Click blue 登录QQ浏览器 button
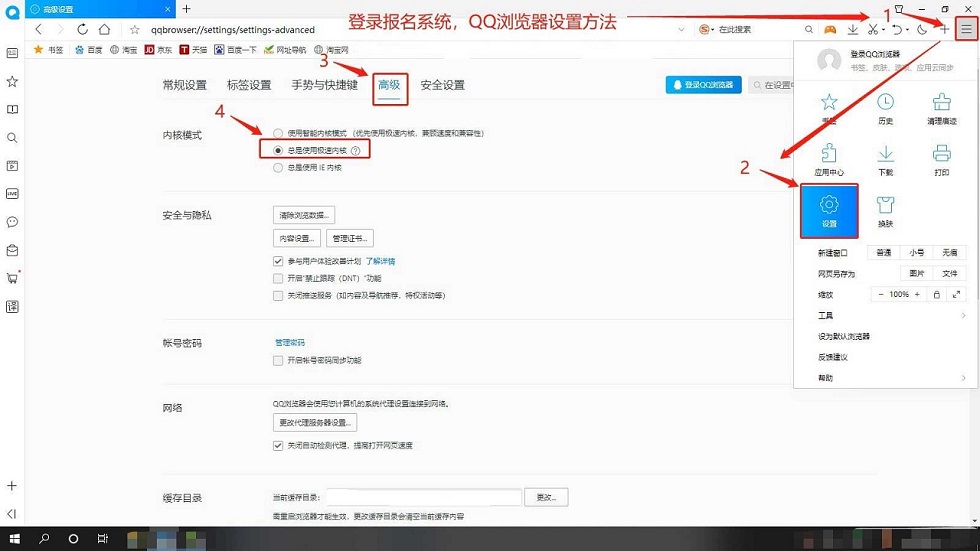 704,85
